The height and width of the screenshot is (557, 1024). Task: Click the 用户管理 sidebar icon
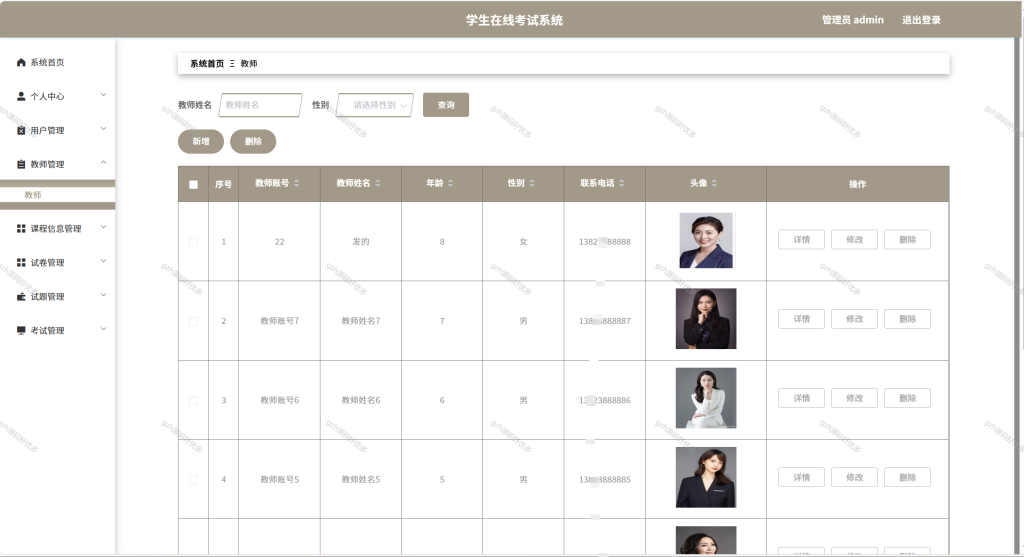tap(21, 131)
